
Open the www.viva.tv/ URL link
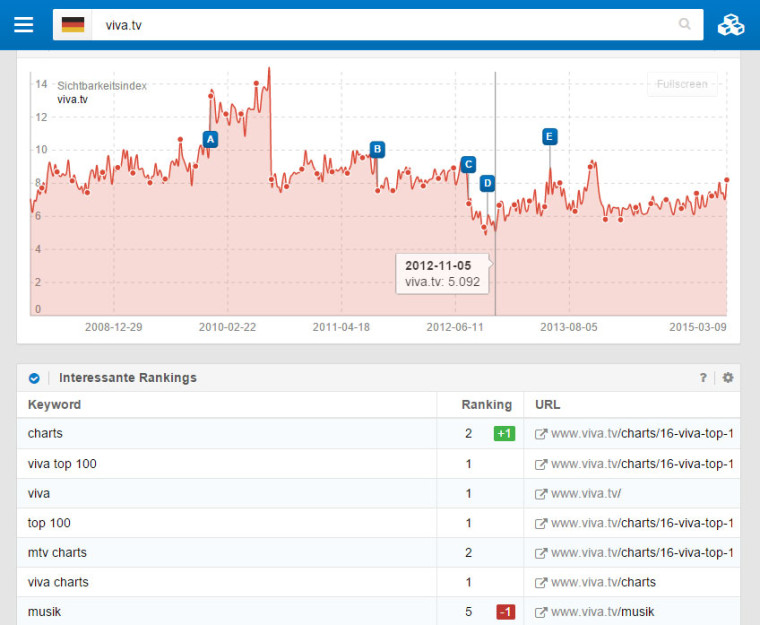pyautogui.click(x=586, y=494)
